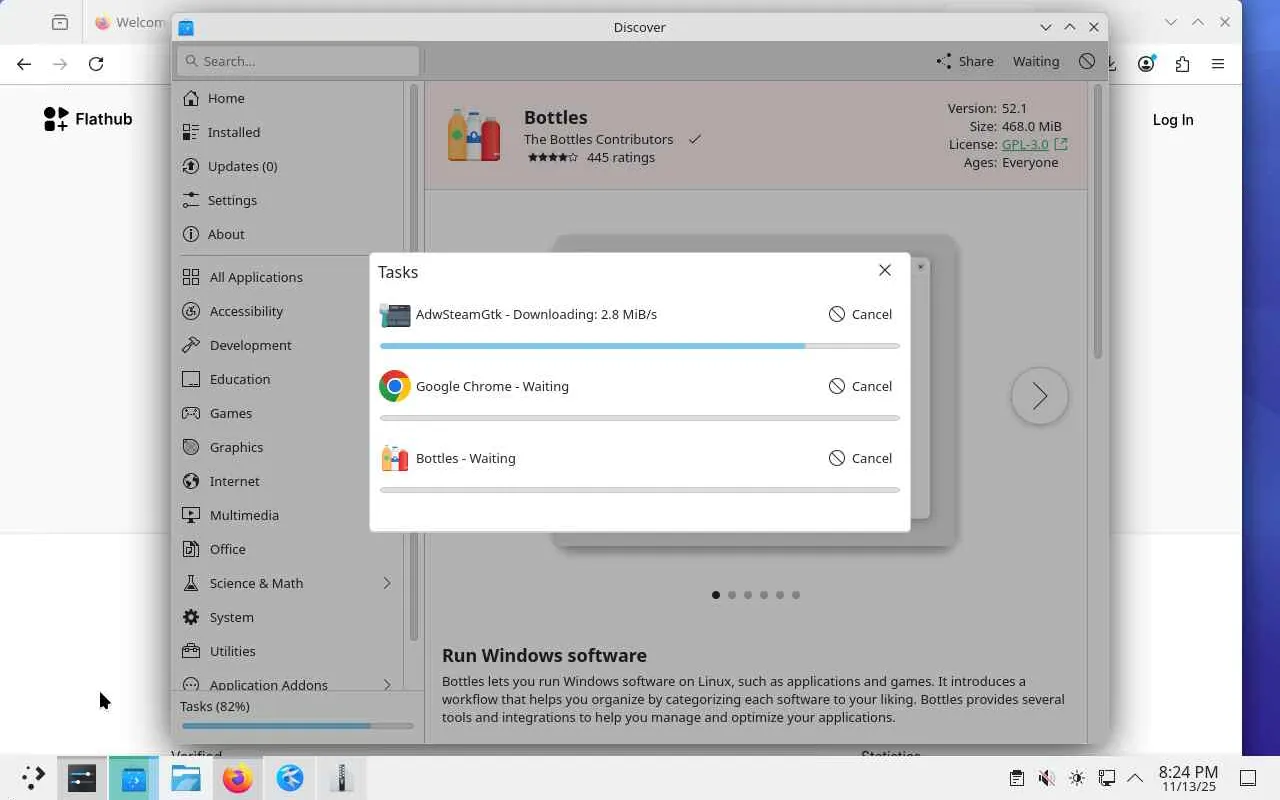Select the Internet category
1280x800 pixels.
point(288,481)
